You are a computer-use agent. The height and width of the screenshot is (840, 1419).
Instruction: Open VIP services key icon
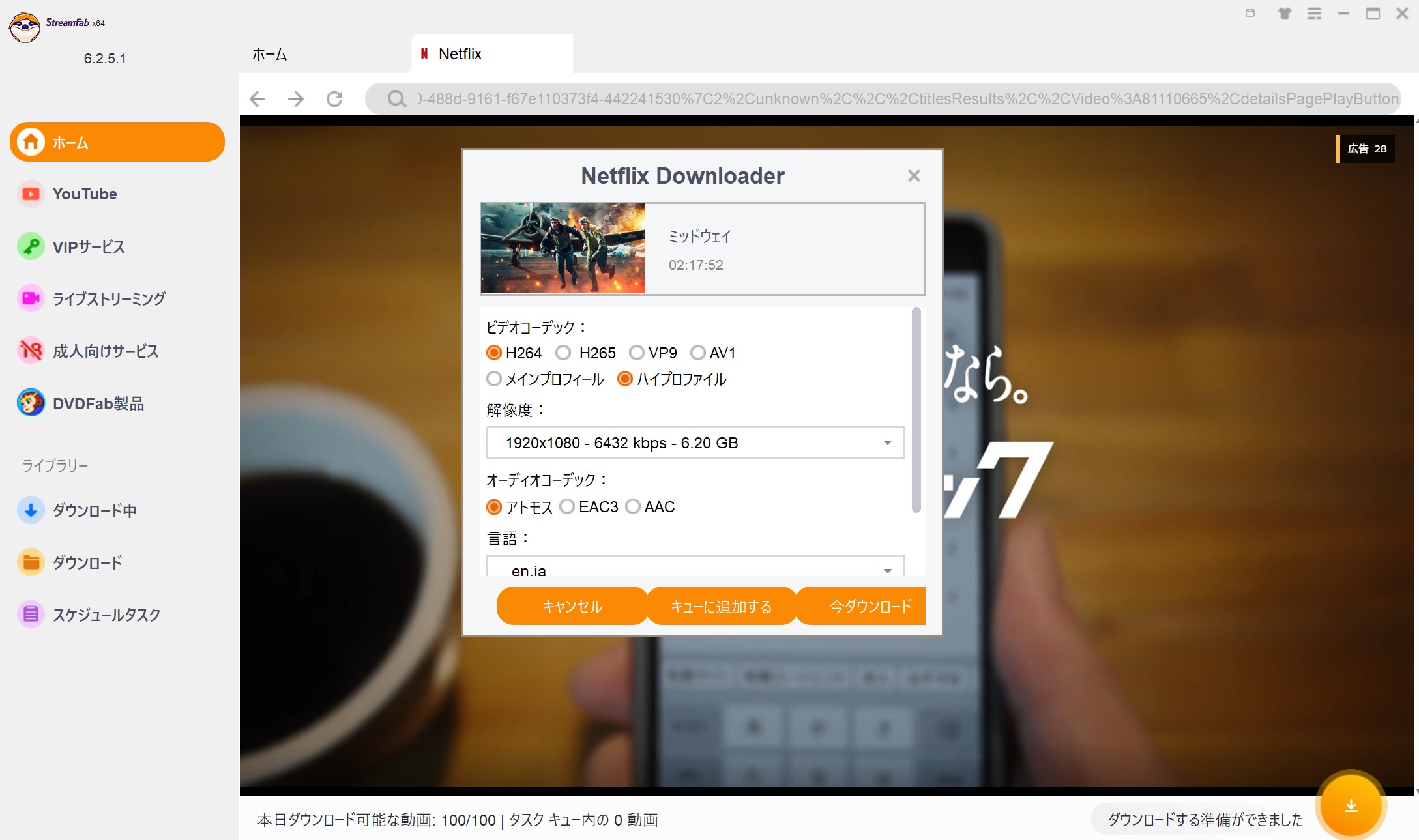(x=31, y=246)
